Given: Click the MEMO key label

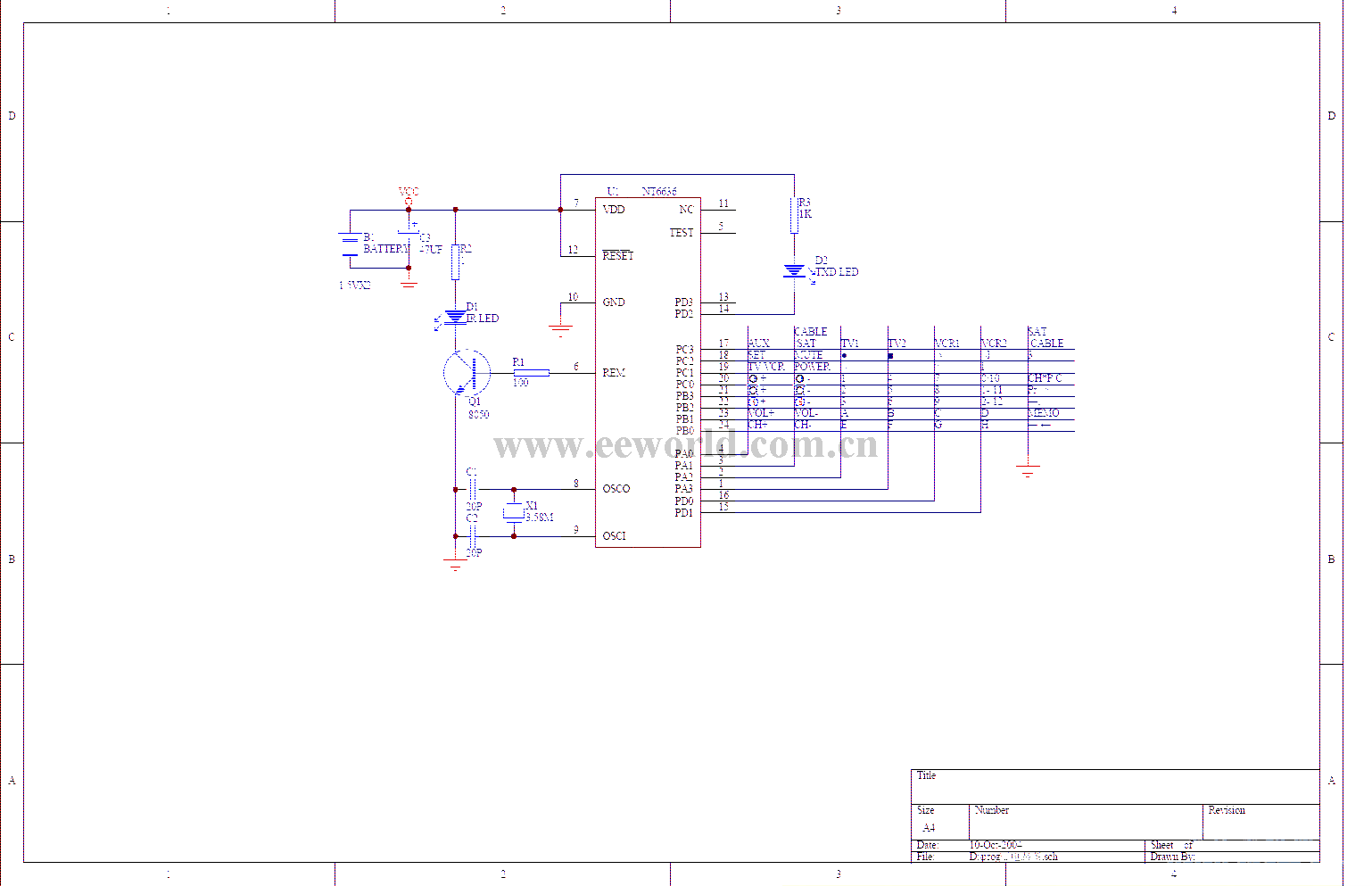Looking at the screenshot, I should (x=1044, y=413).
